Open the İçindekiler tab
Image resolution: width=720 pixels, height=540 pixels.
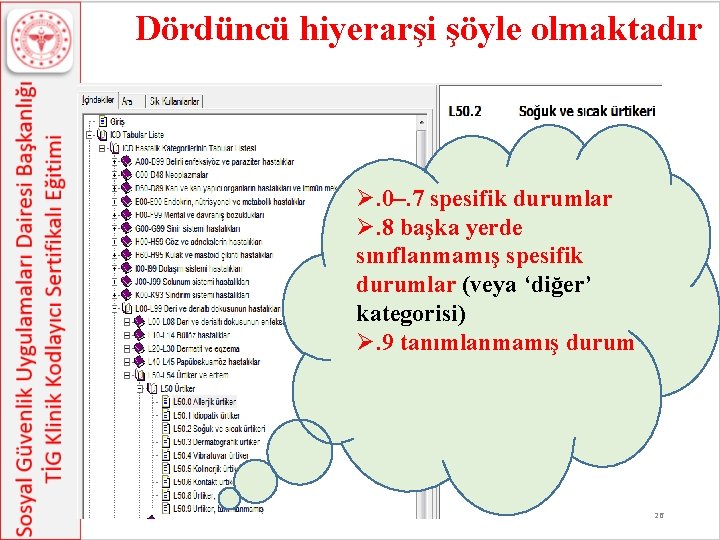98,100
